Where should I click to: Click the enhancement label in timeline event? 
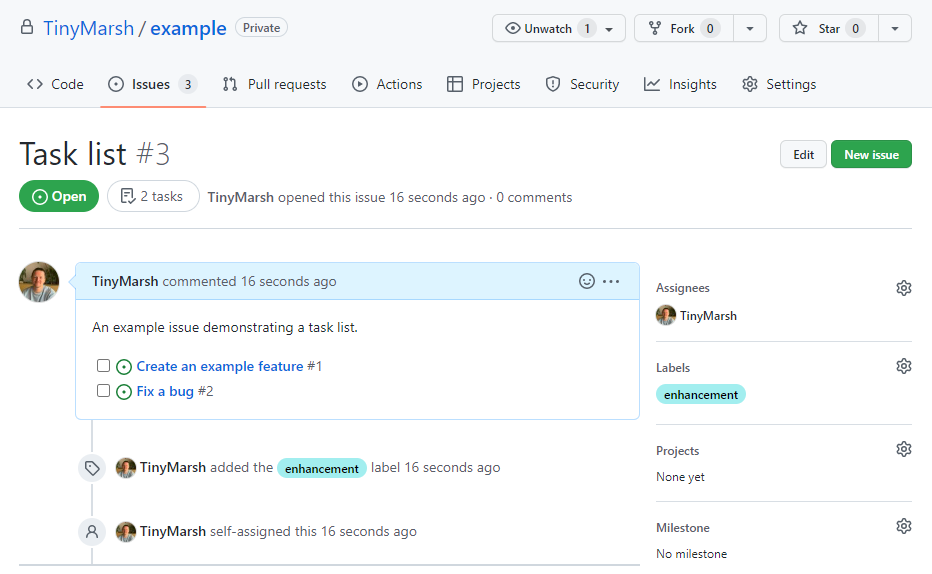pos(322,468)
